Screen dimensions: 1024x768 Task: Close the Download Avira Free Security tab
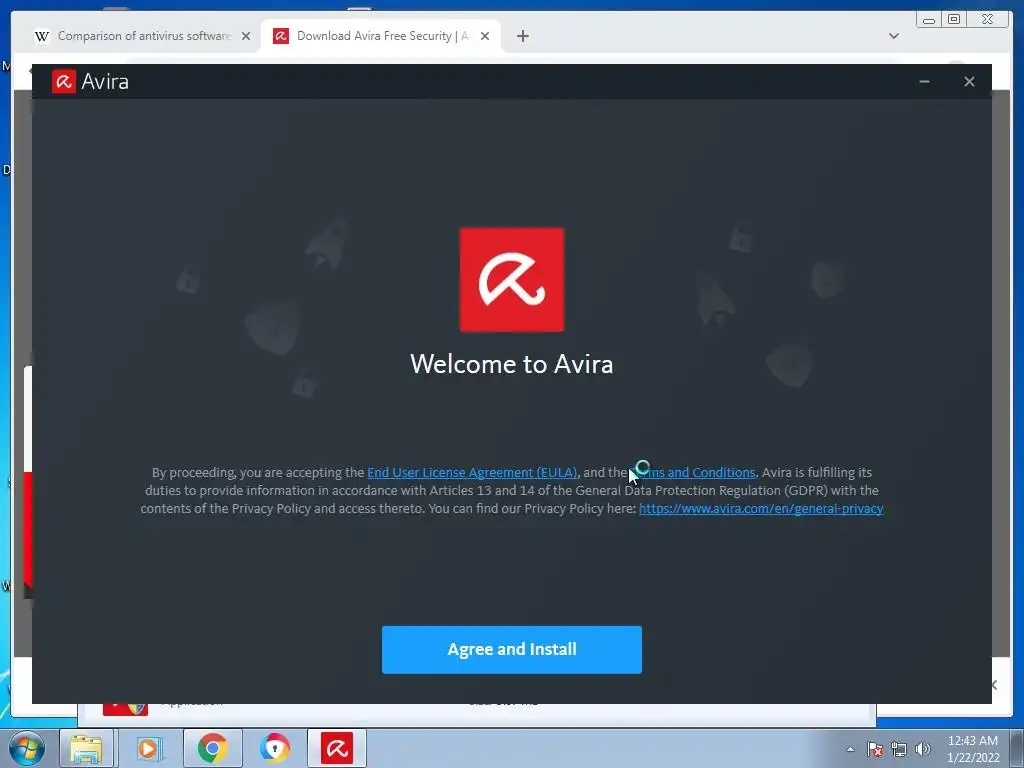pos(485,36)
